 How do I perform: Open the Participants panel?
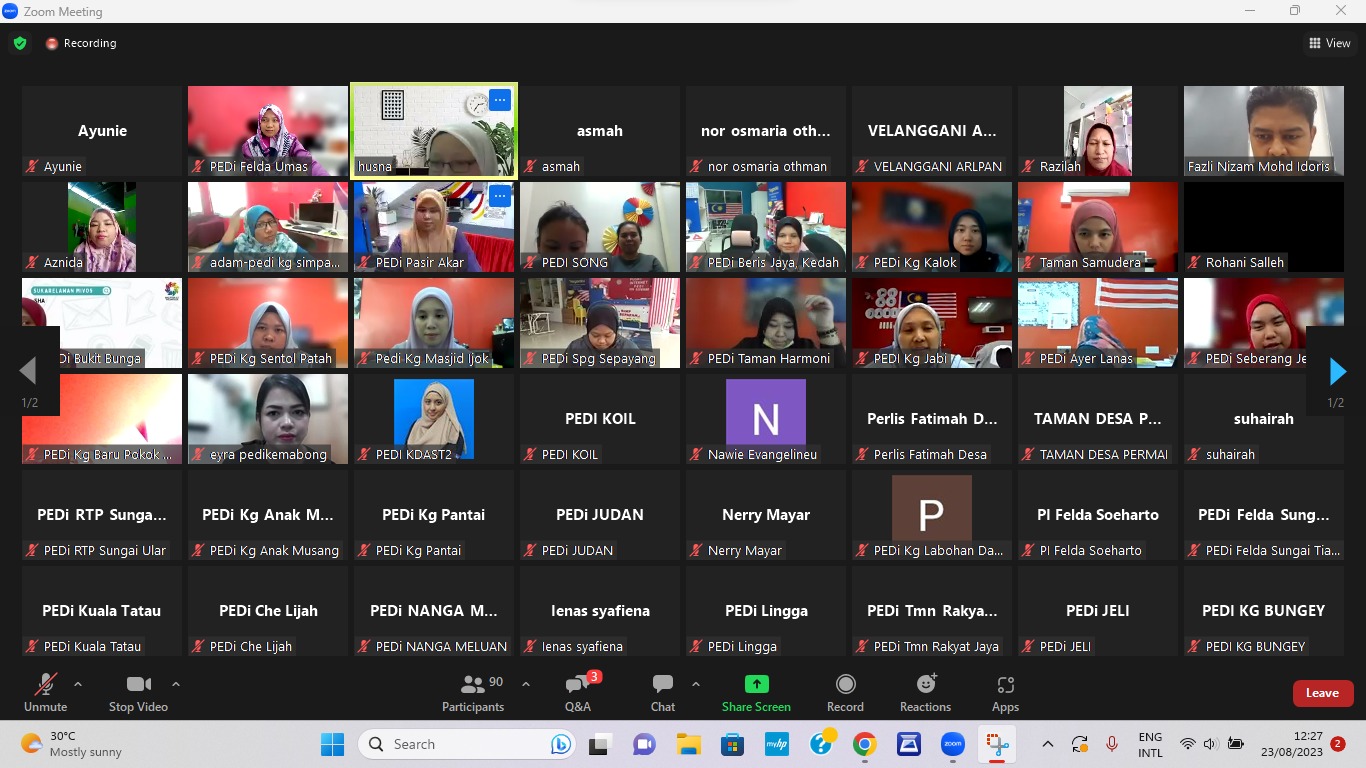473,693
